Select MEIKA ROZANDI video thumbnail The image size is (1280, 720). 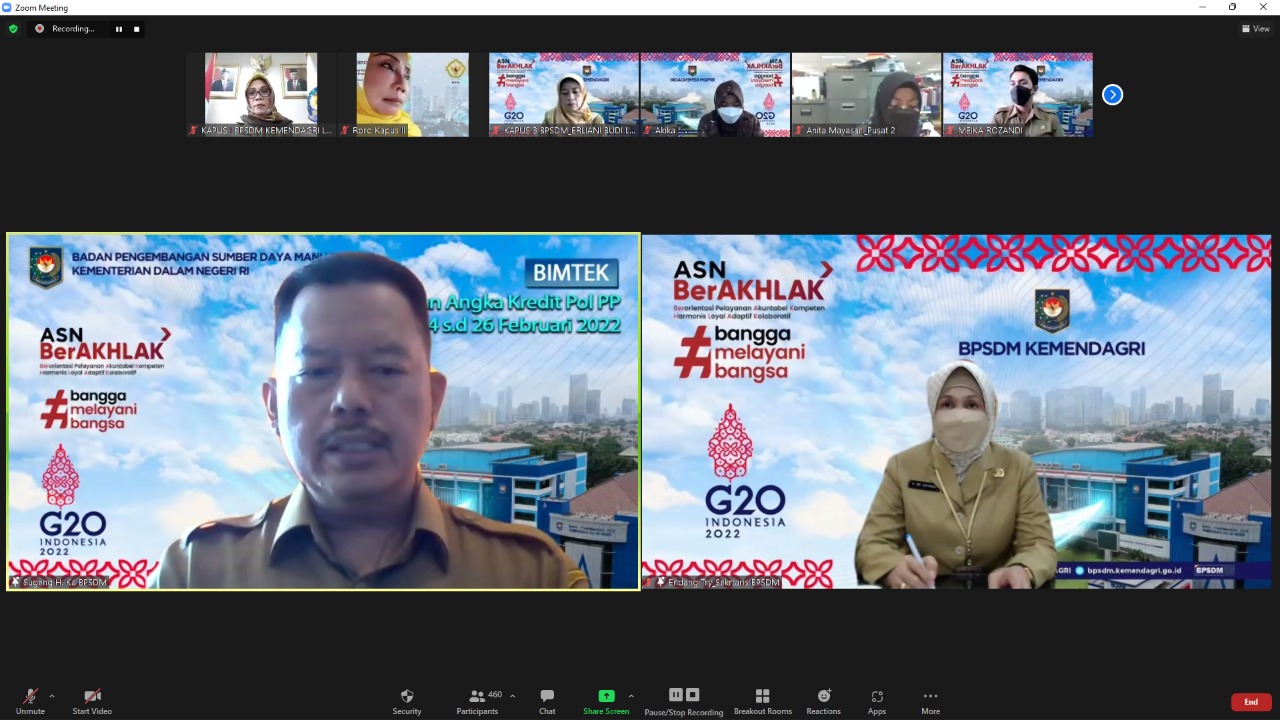1017,94
